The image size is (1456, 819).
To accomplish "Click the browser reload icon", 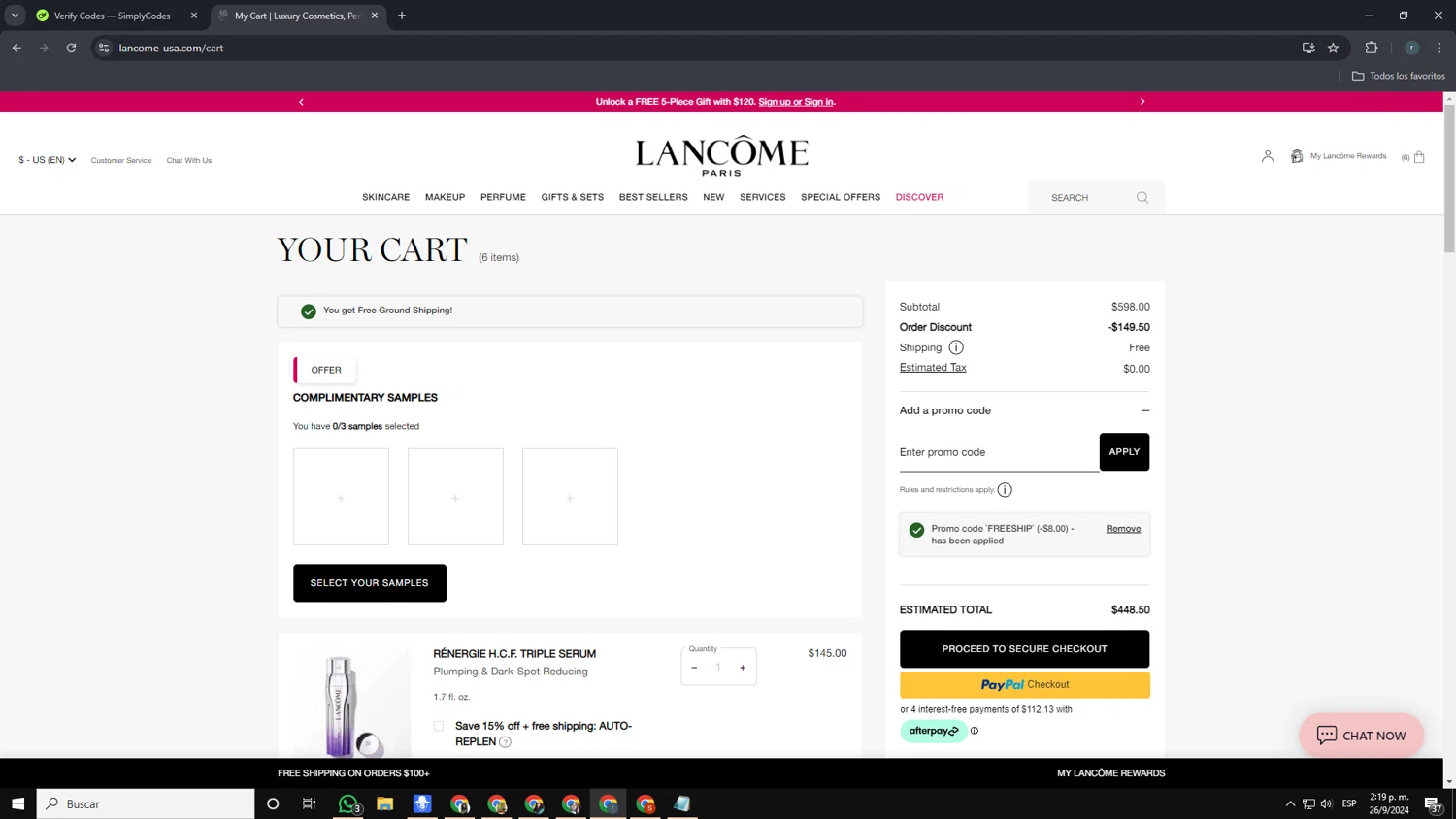I will click(71, 48).
